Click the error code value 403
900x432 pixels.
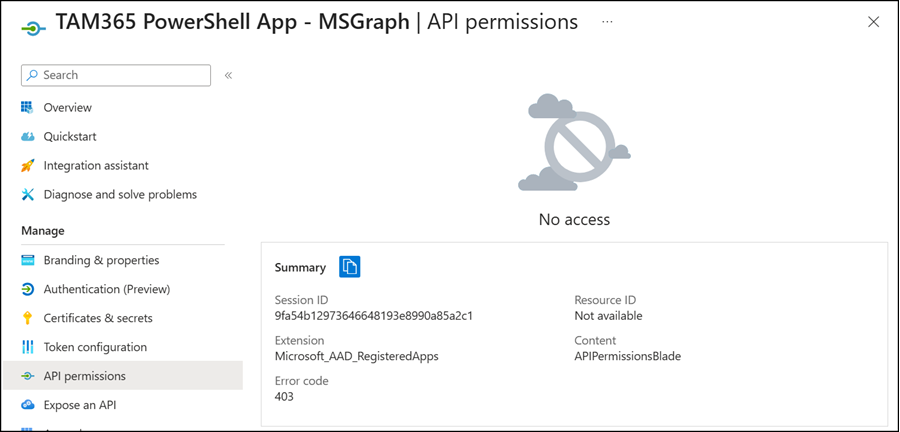click(284, 396)
